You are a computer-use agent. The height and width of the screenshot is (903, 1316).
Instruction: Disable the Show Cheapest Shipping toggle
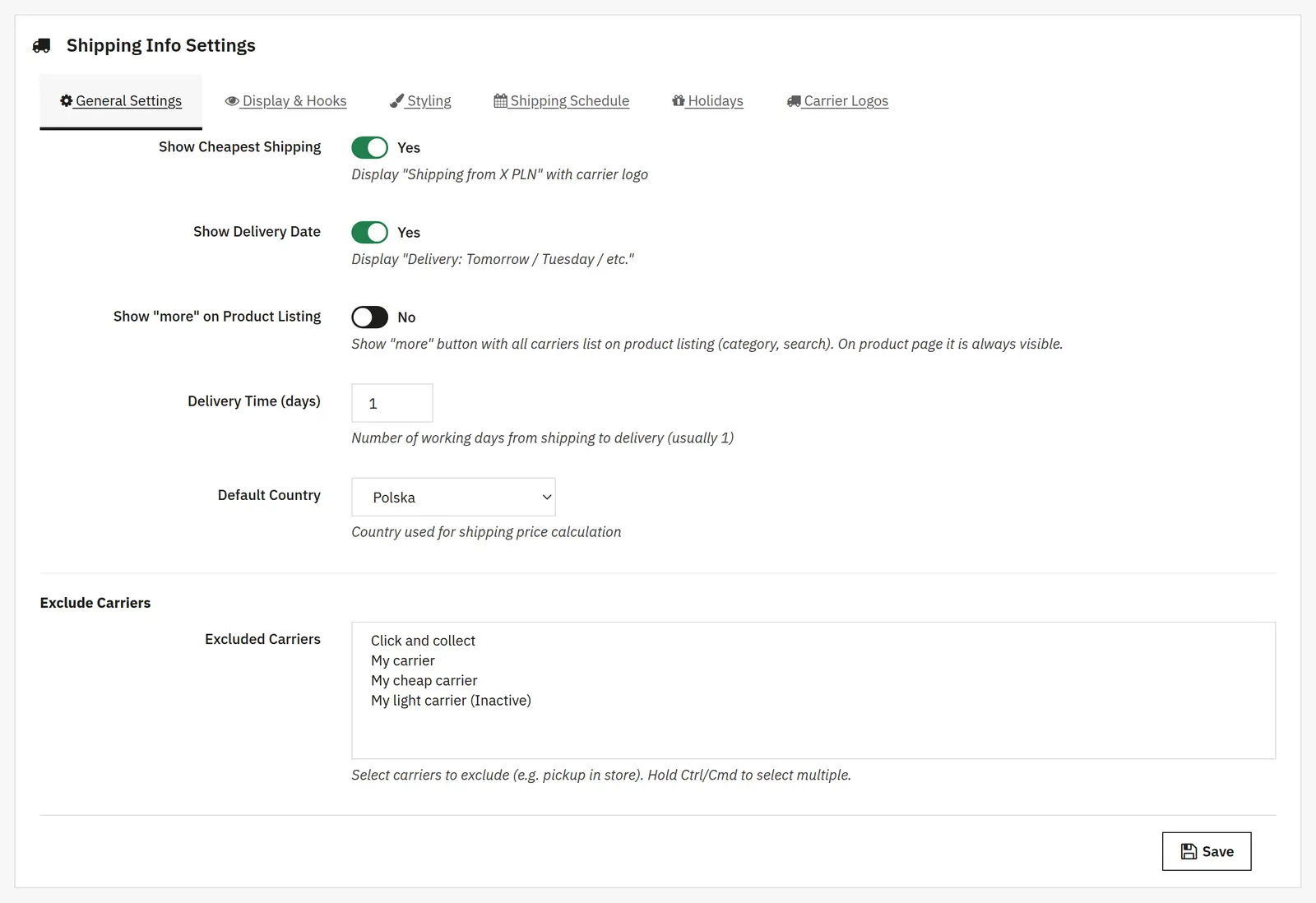369,147
